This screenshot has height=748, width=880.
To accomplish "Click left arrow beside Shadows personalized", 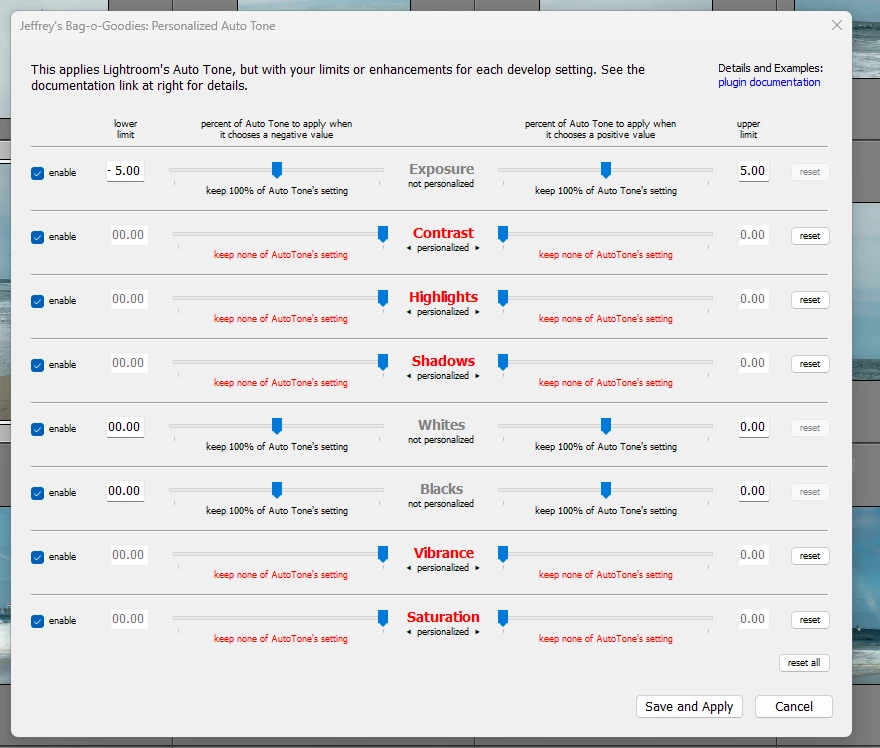I will (409, 376).
